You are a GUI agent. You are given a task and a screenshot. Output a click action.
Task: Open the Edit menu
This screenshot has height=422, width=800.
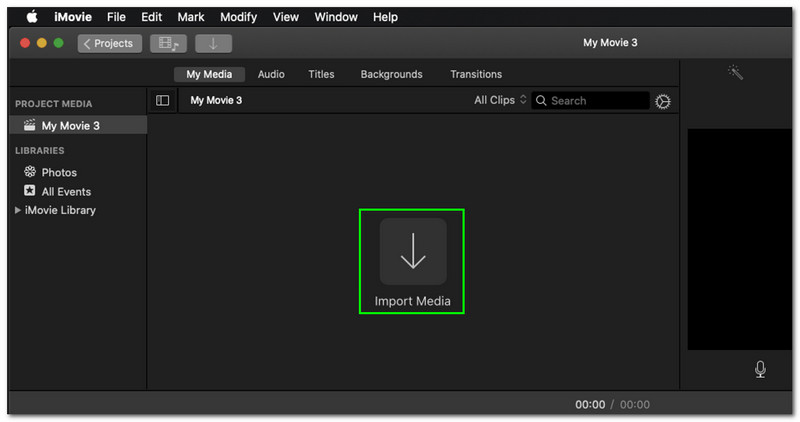tap(152, 17)
